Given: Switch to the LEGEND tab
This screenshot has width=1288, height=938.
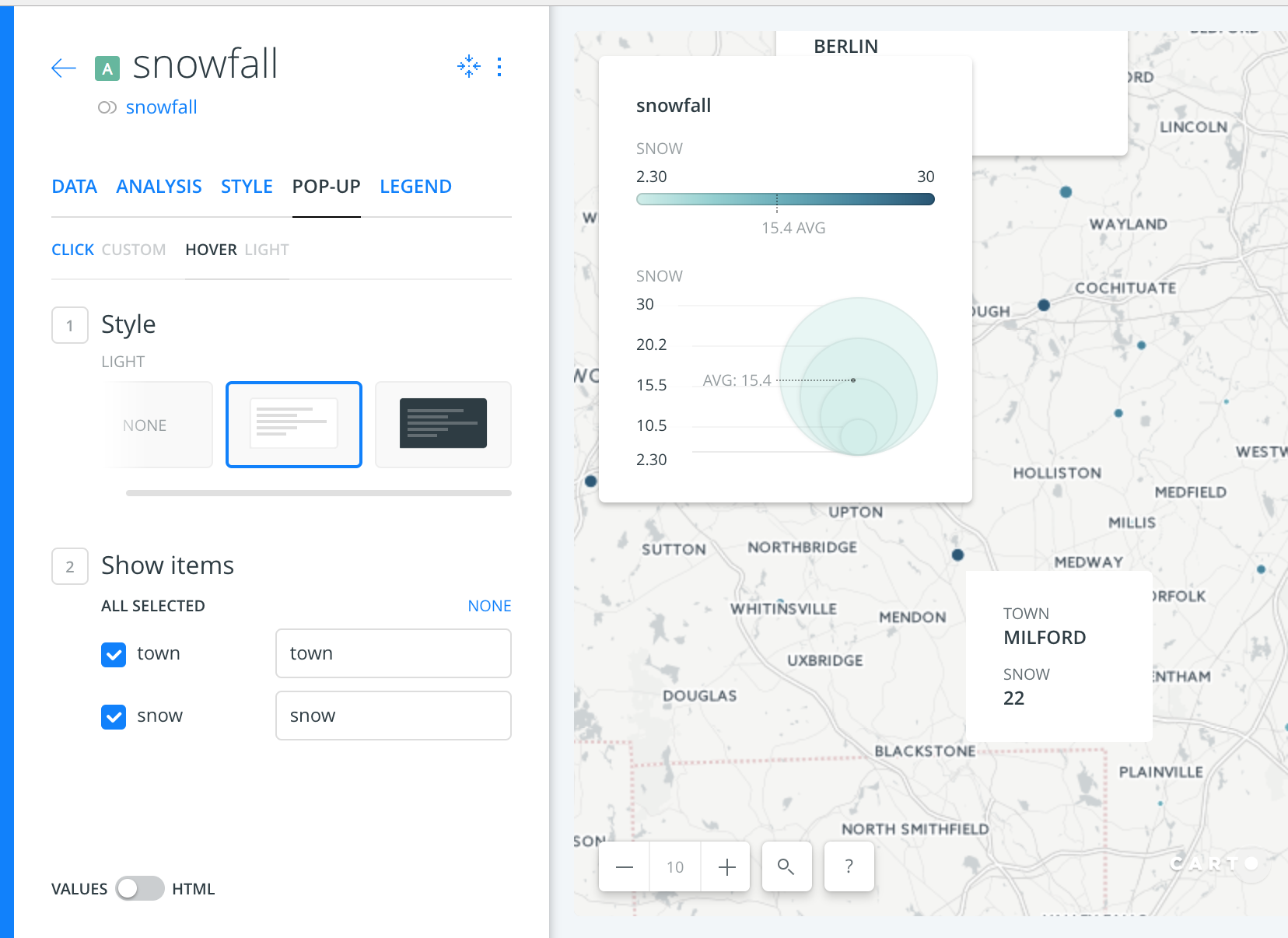Looking at the screenshot, I should [x=415, y=187].
